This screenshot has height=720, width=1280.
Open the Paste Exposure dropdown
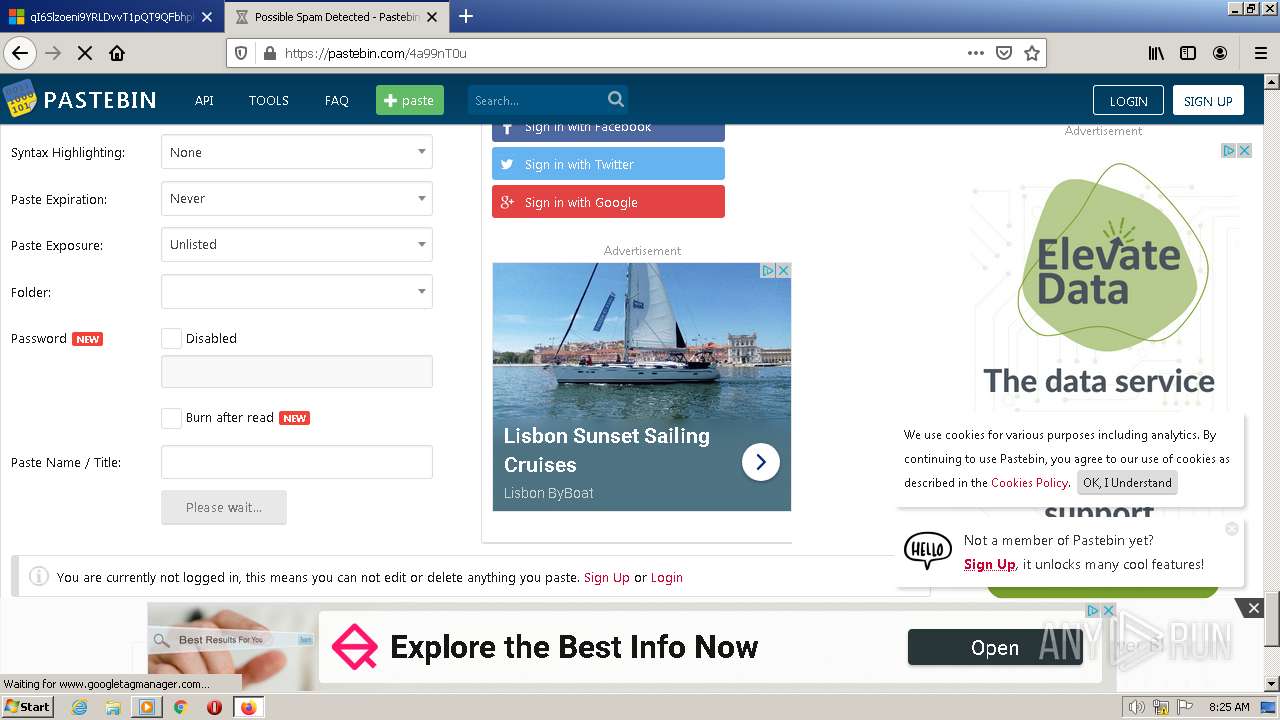(x=297, y=244)
